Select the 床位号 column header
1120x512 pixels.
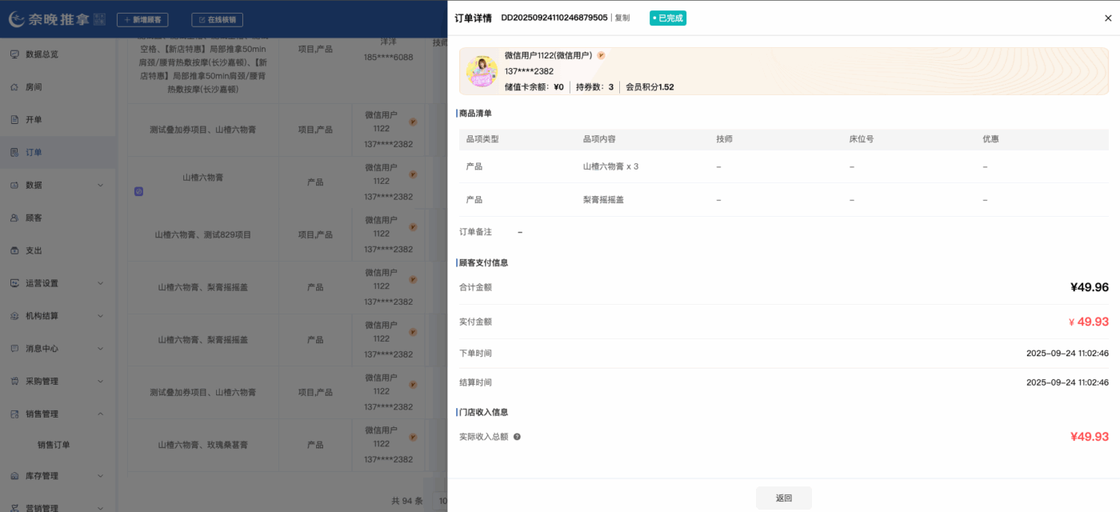click(861, 139)
